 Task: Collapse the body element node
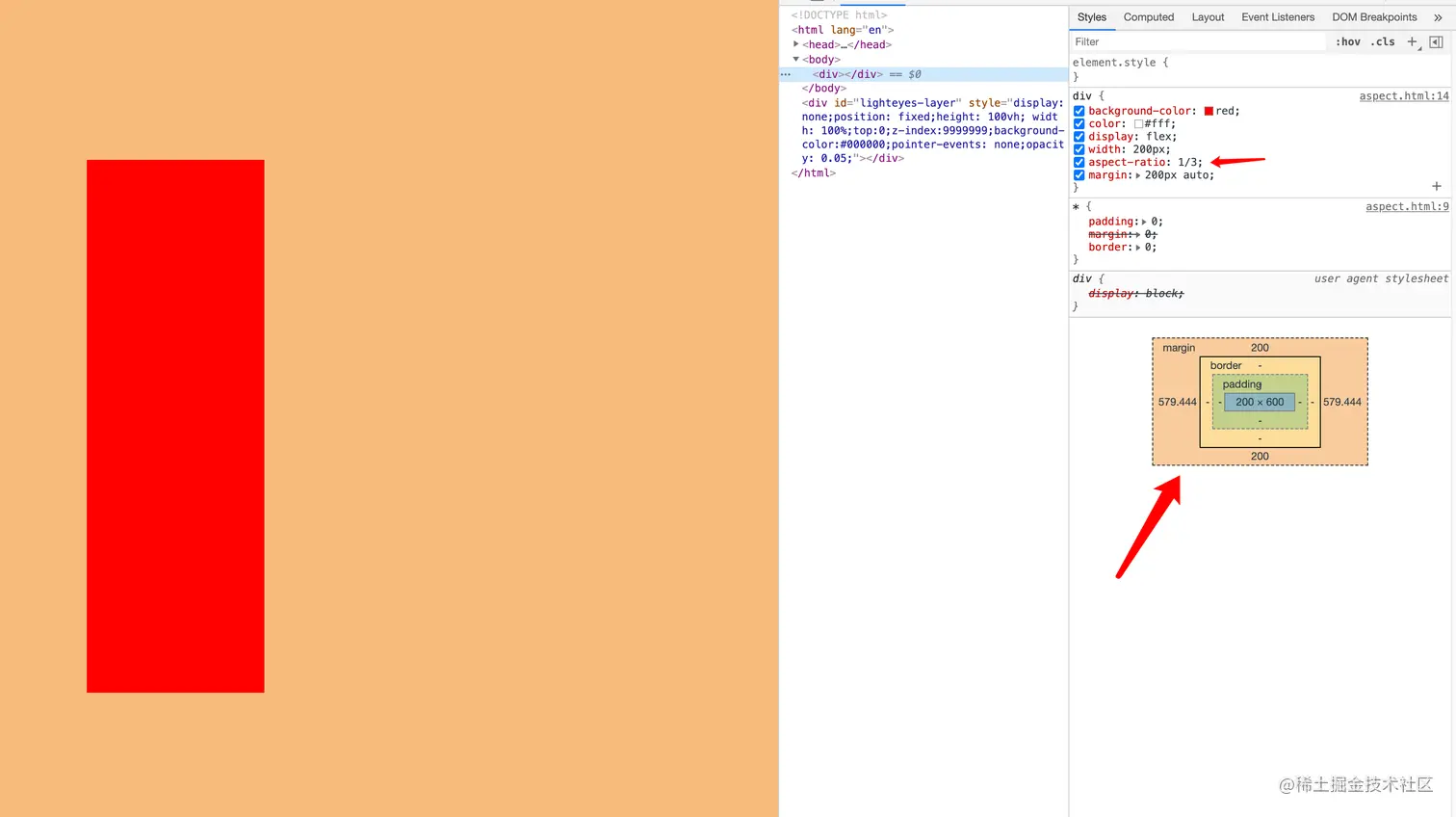click(x=795, y=59)
